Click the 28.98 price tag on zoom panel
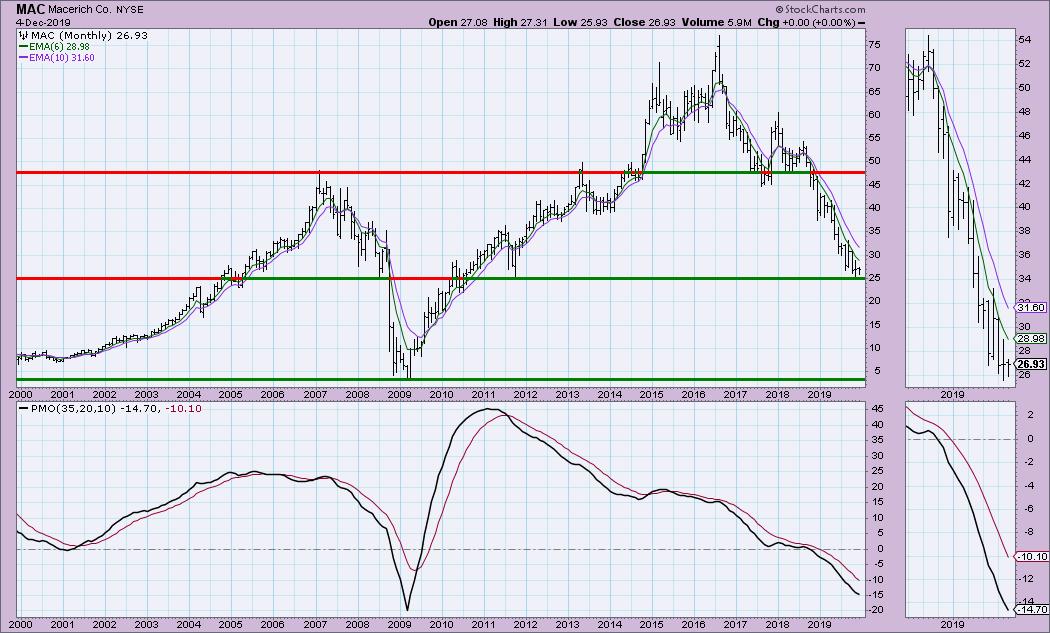Image resolution: width=1050 pixels, height=633 pixels. pyautogui.click(x=1030, y=339)
